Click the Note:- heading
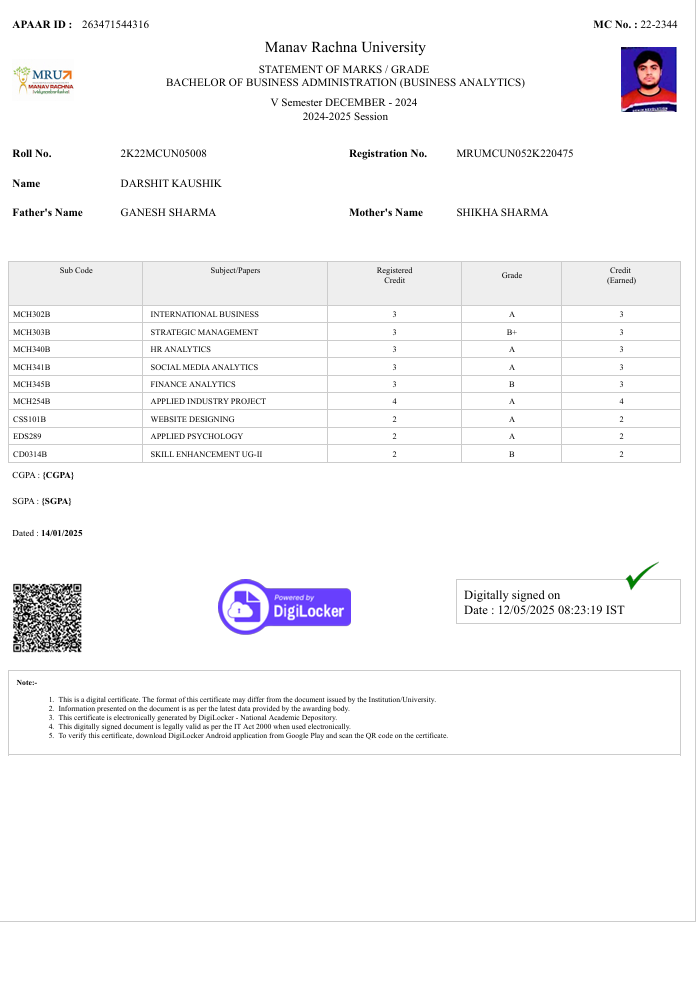This screenshot has height=998, width=699. pyautogui.click(x=27, y=682)
